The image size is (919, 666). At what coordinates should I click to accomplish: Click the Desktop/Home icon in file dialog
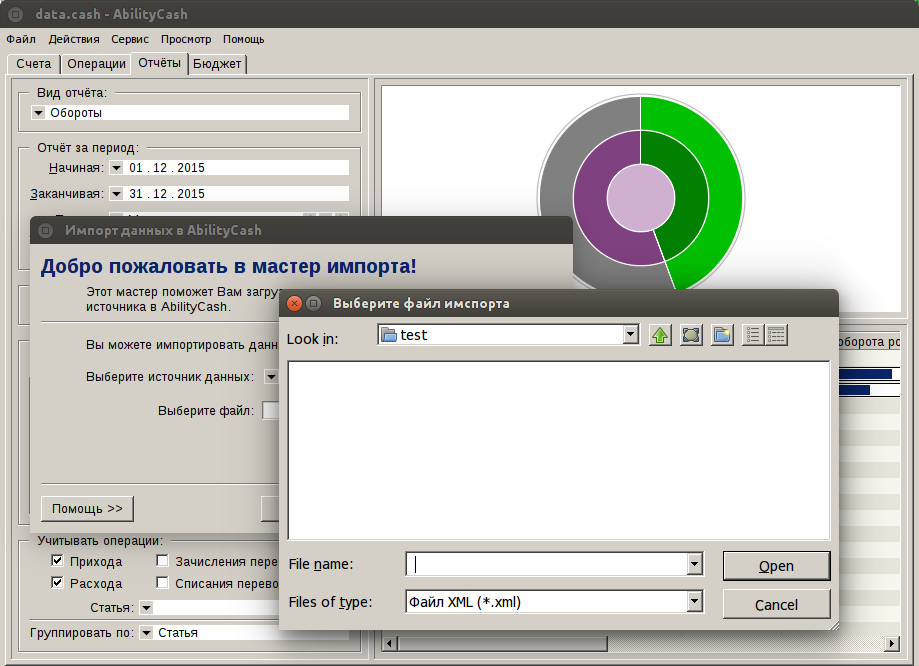tap(691, 335)
